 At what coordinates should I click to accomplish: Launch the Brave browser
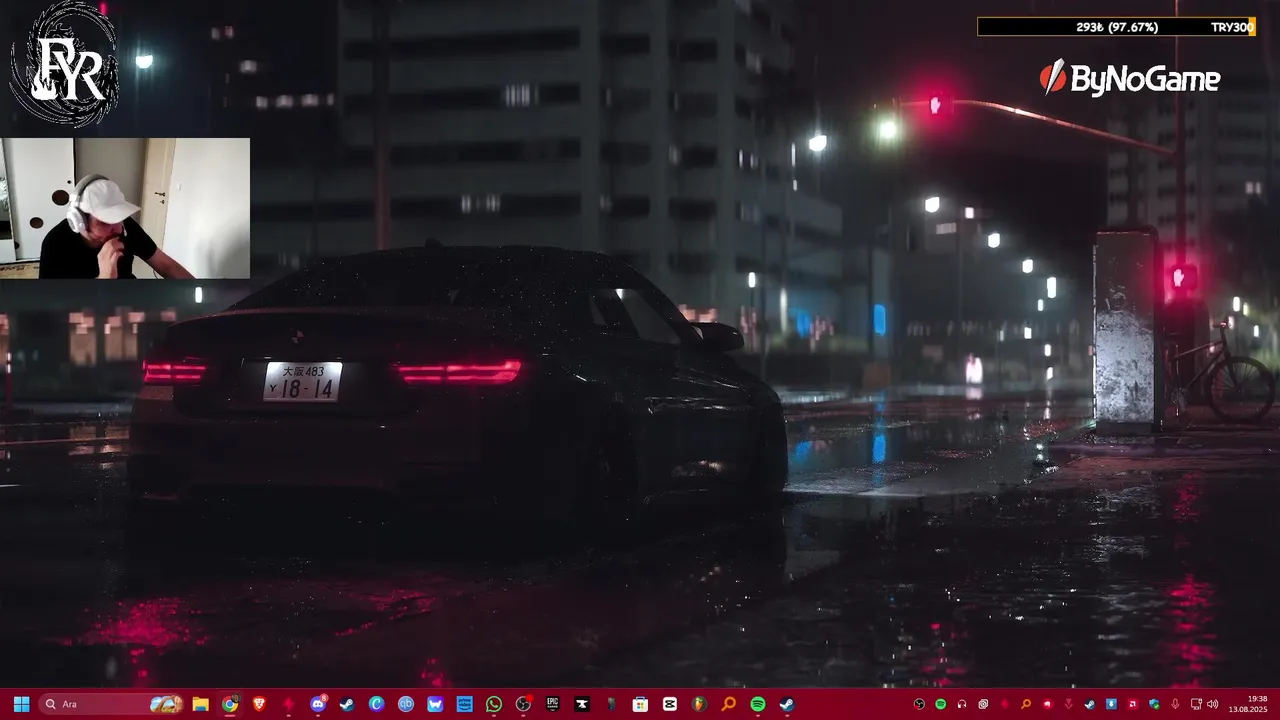[259, 704]
